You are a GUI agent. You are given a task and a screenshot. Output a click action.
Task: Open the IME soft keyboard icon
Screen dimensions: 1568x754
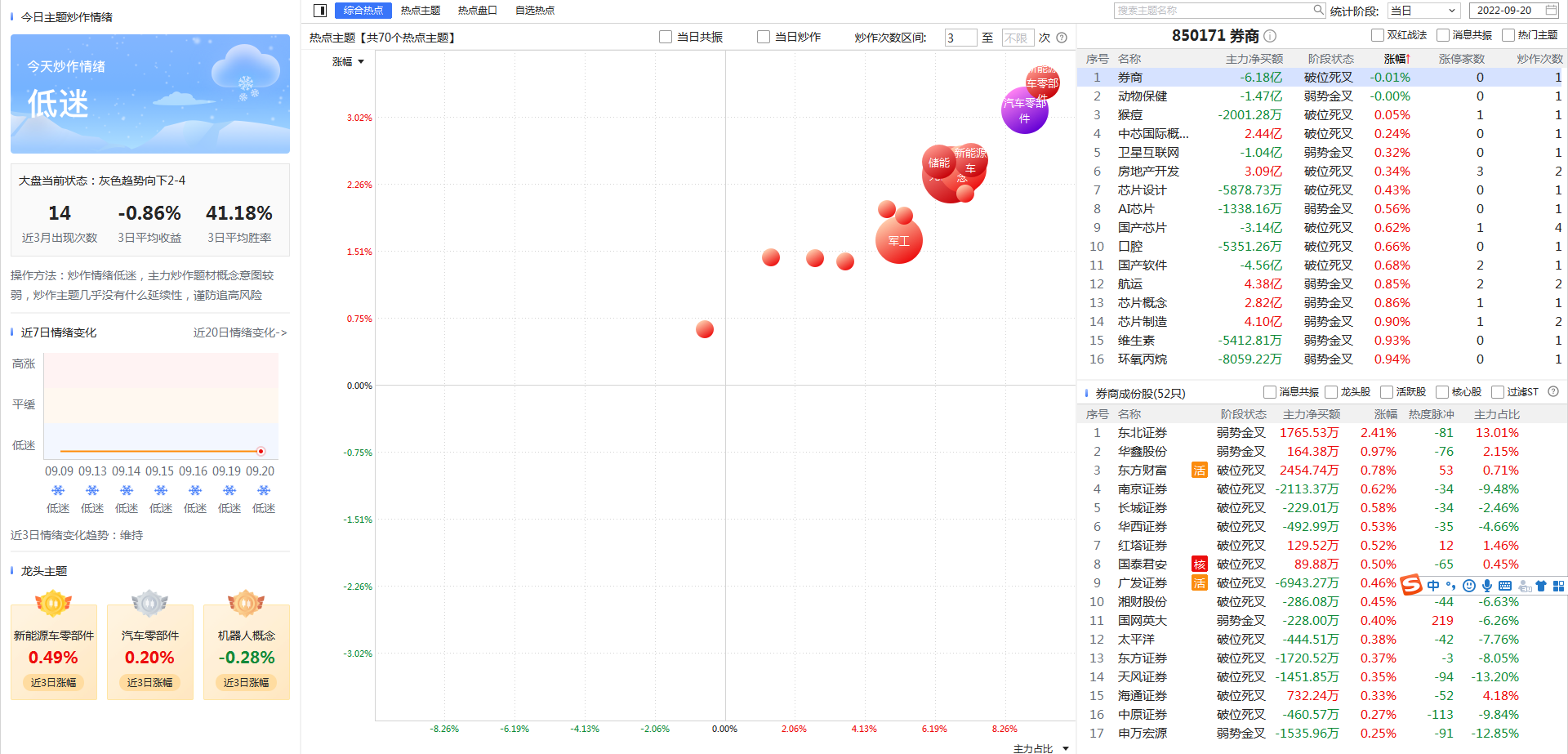click(1505, 585)
